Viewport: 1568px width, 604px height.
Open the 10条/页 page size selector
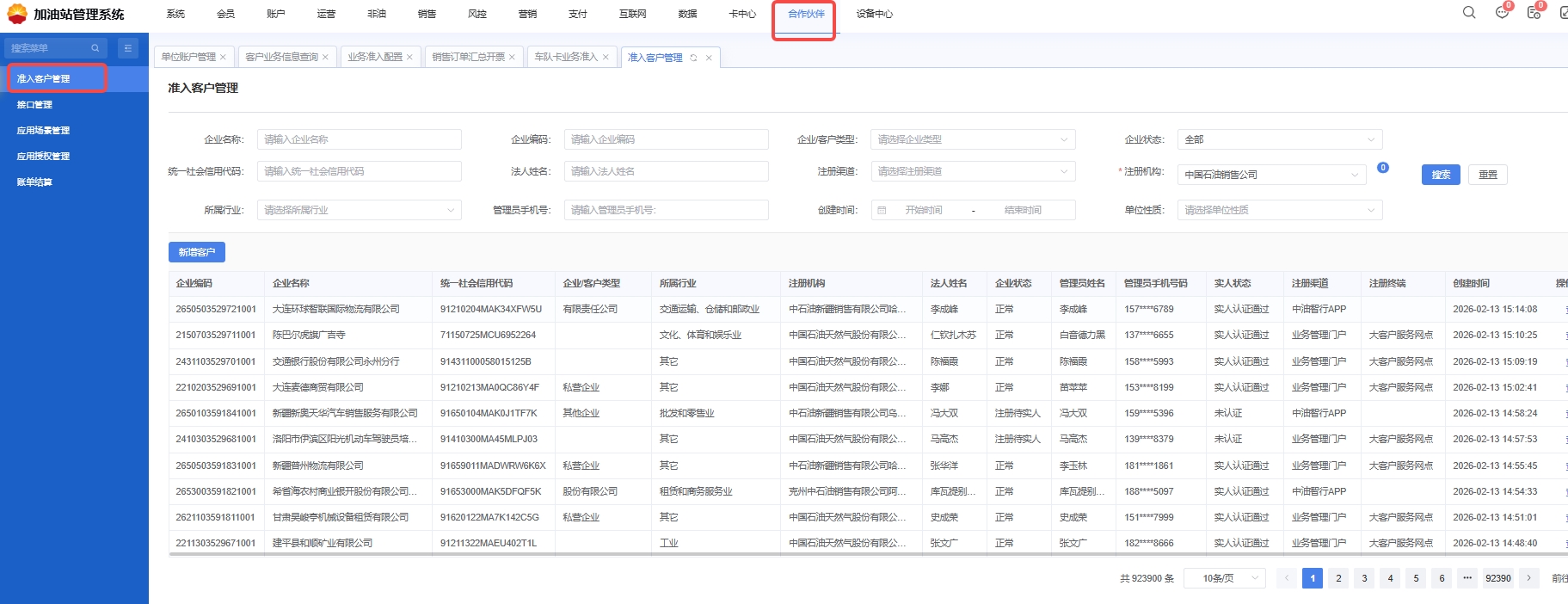pos(1225,578)
